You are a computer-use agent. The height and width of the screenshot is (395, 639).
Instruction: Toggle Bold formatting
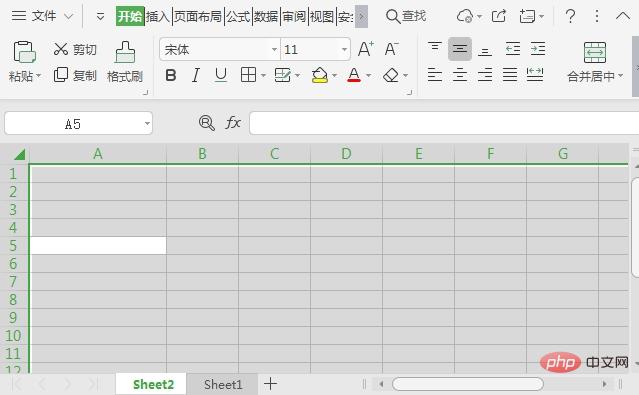tap(171, 75)
